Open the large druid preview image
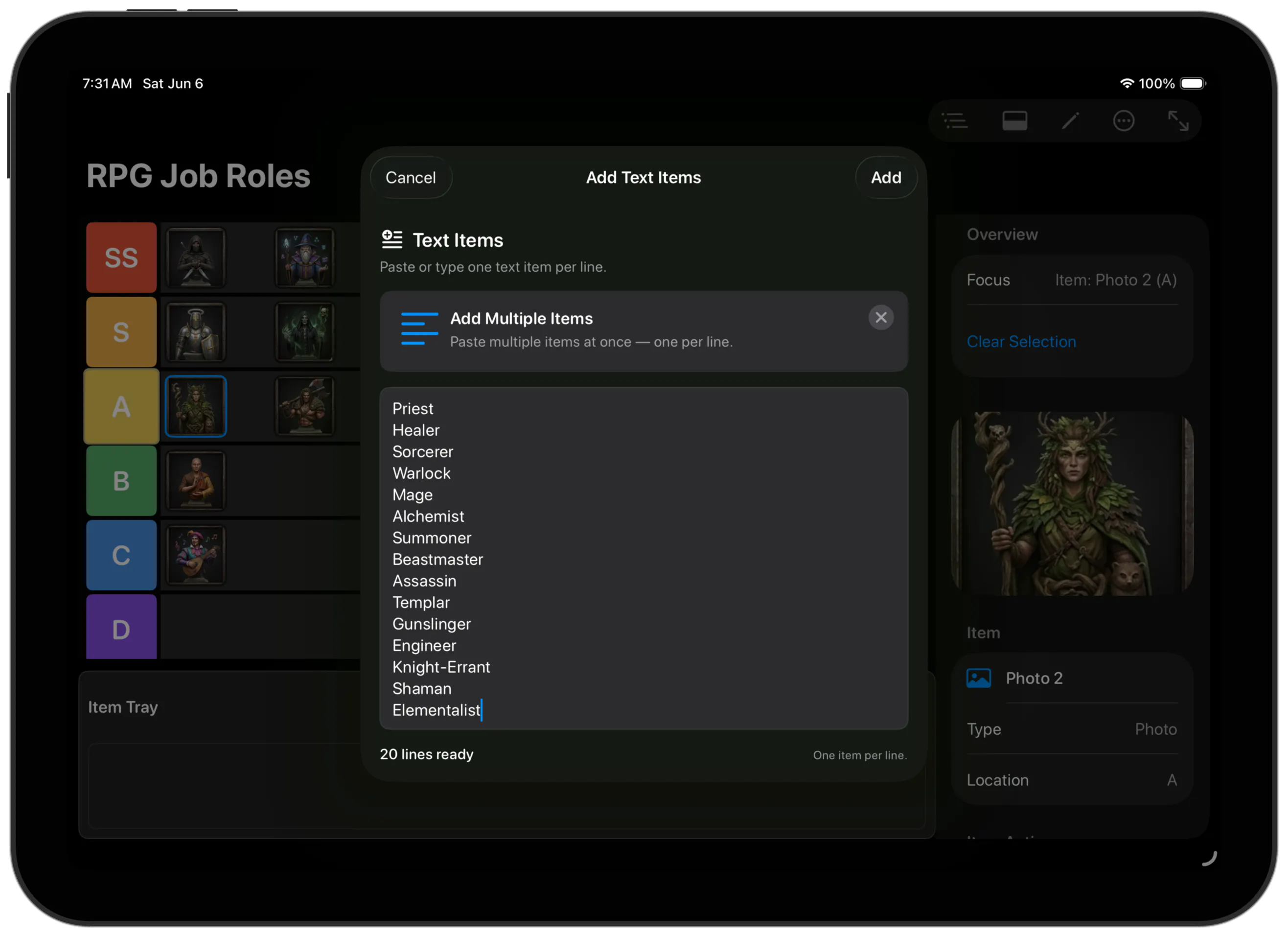 (1072, 504)
